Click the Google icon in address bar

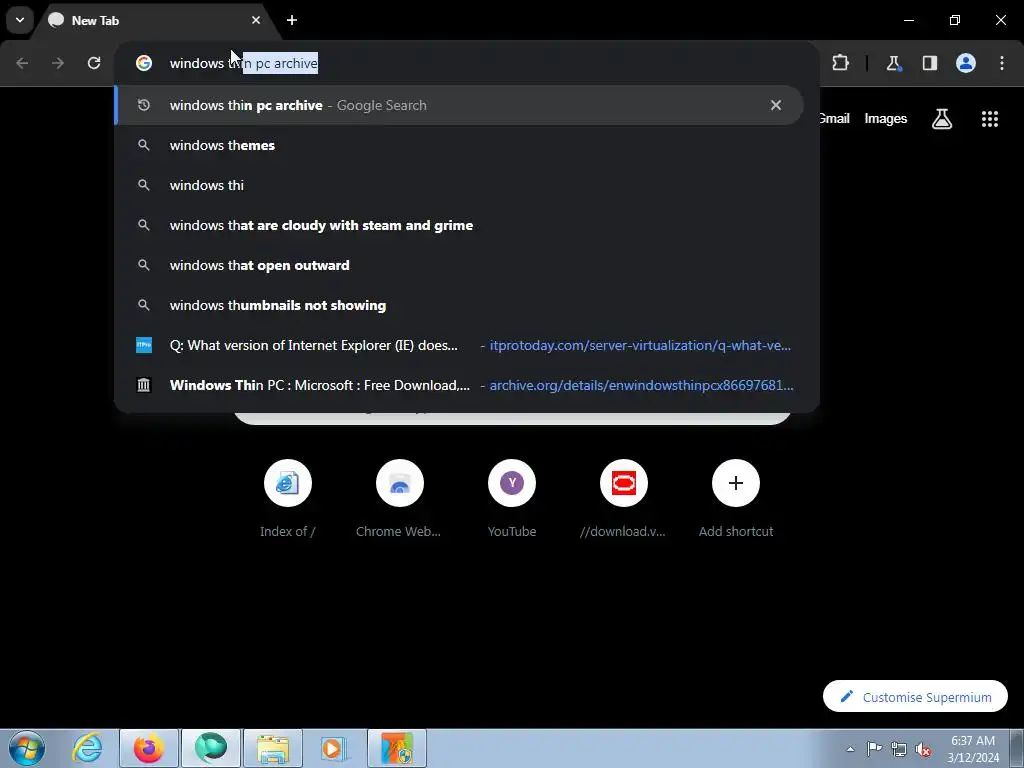[144, 63]
